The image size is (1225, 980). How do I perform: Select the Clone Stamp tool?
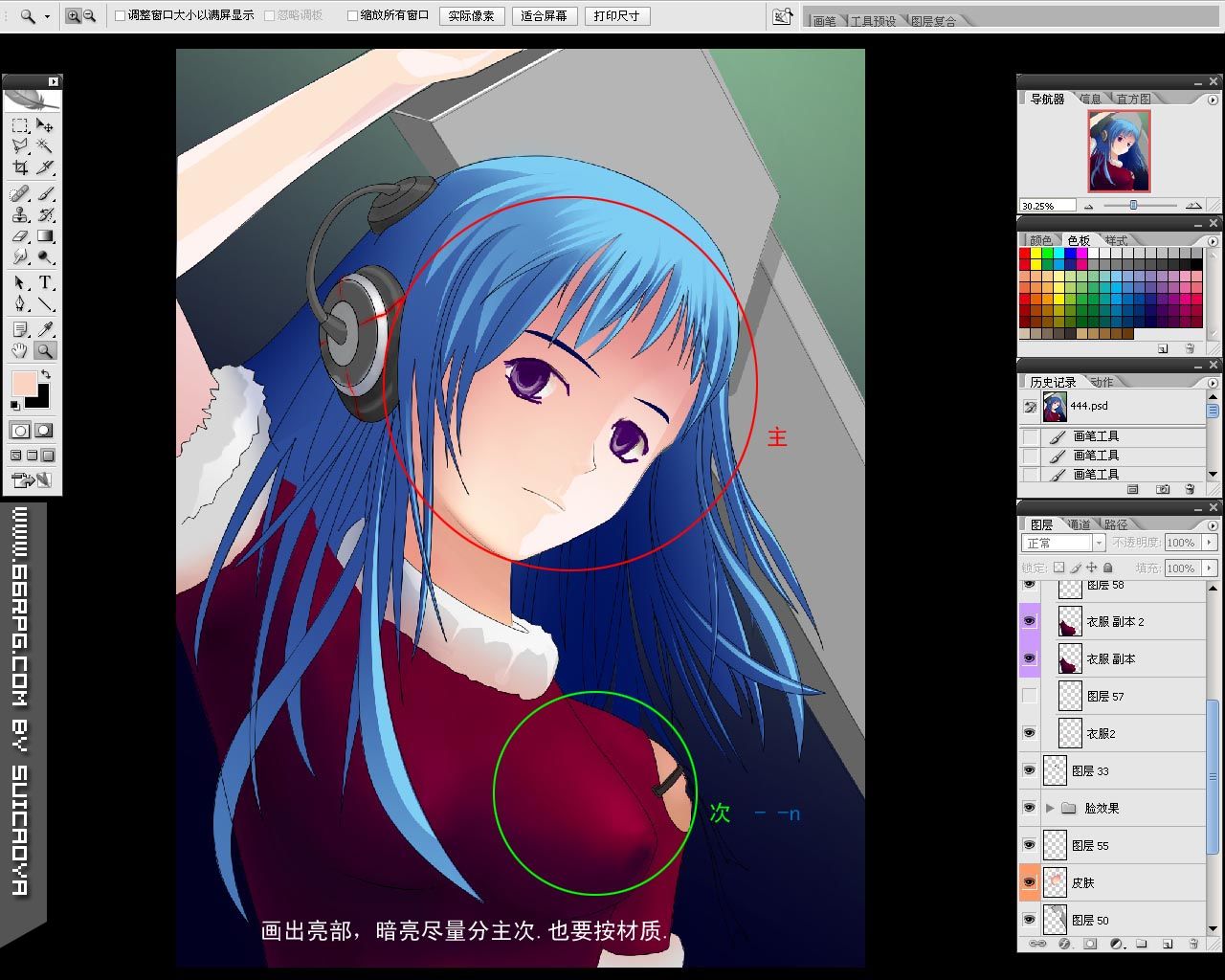tap(20, 215)
